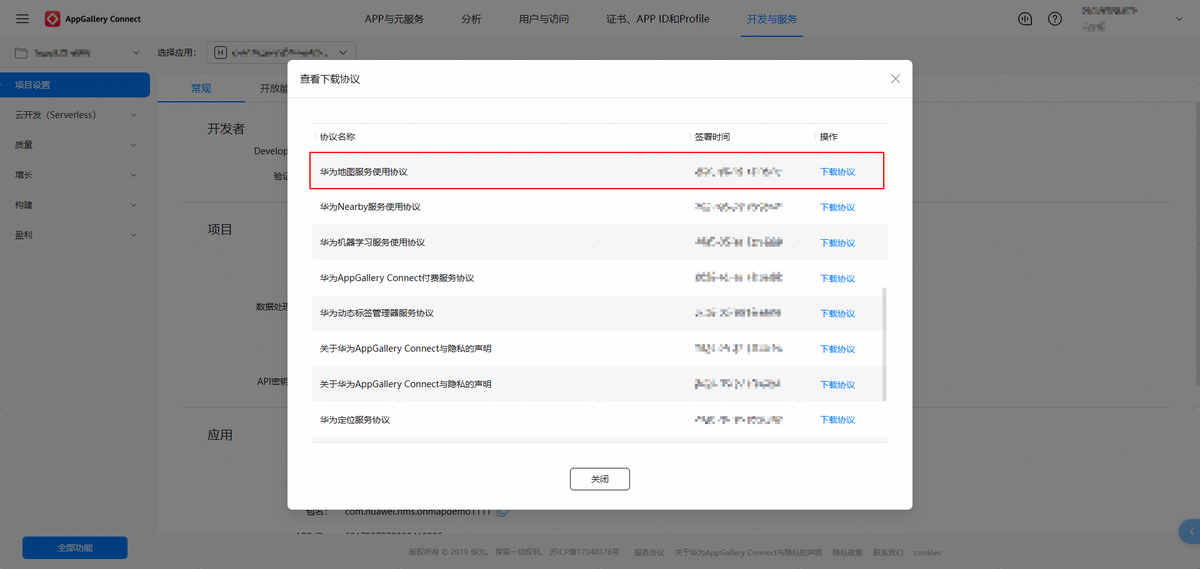Open the support chat icon
The width and height of the screenshot is (1200, 569).
(x=1025, y=19)
